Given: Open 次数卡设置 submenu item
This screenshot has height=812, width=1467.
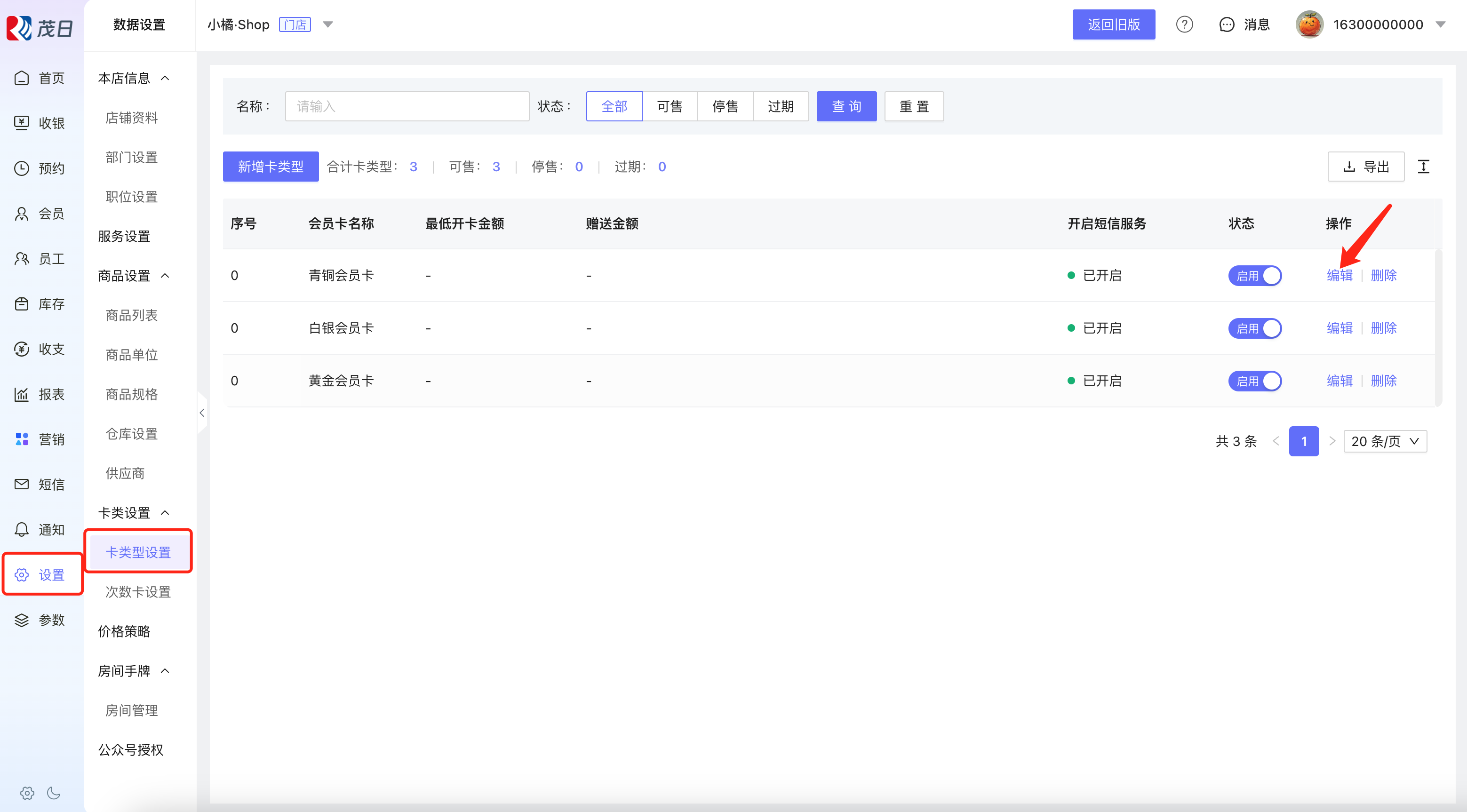Looking at the screenshot, I should click(138, 592).
